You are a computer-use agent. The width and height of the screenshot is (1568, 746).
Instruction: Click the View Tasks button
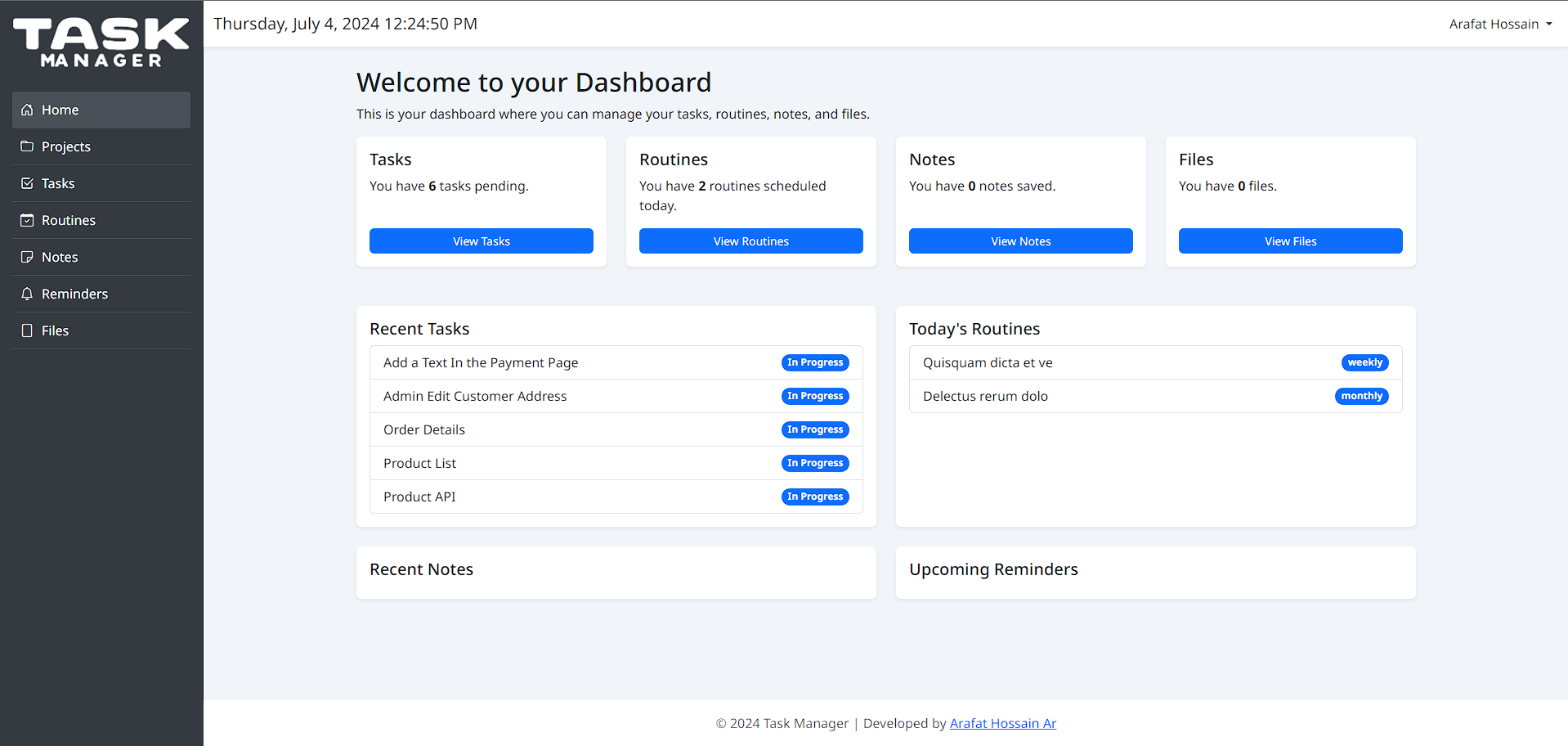point(481,240)
